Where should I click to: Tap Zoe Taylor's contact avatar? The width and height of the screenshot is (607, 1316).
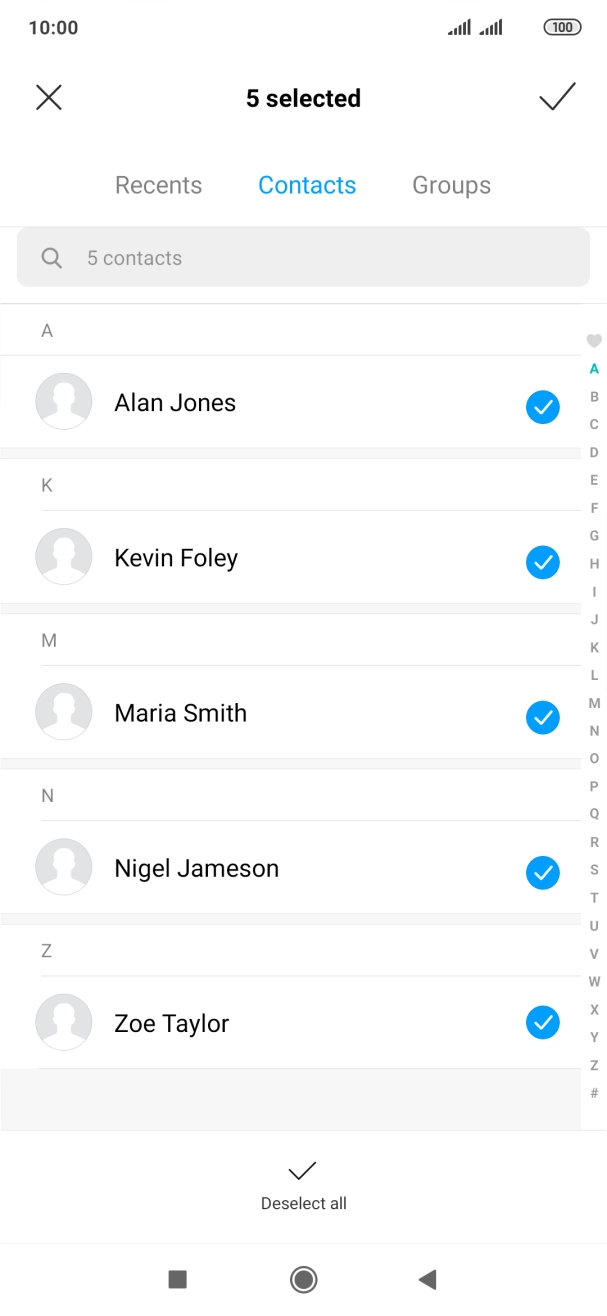pyautogui.click(x=64, y=1022)
